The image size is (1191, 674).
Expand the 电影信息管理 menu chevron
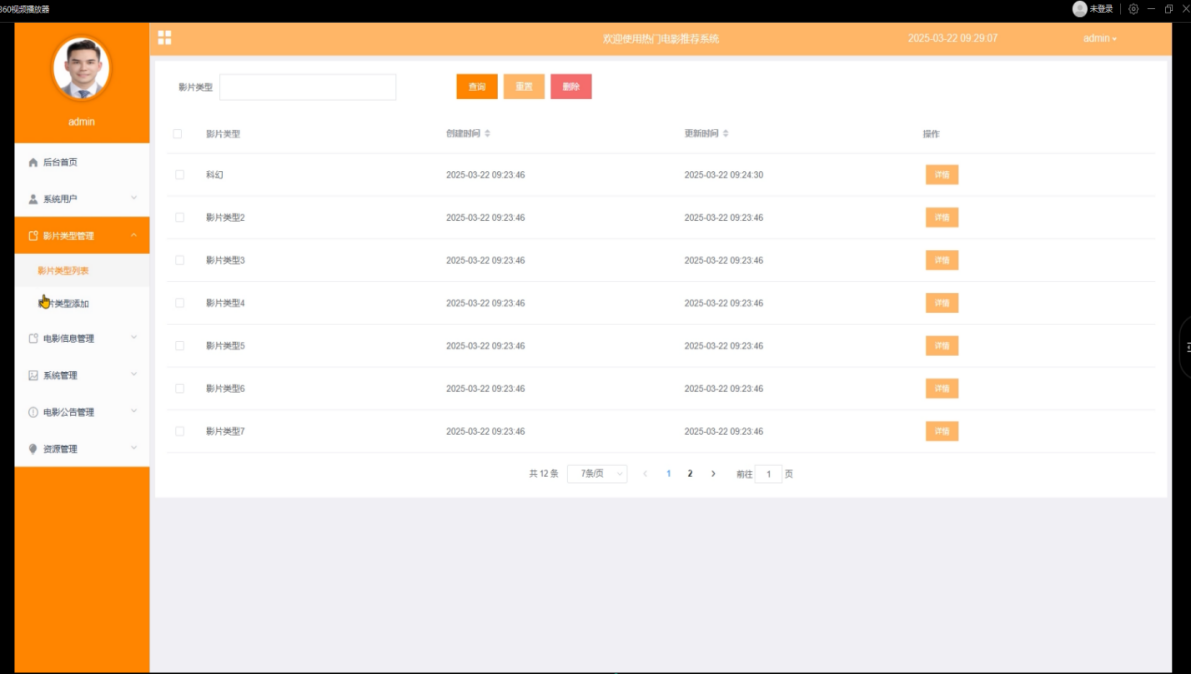pos(134,337)
